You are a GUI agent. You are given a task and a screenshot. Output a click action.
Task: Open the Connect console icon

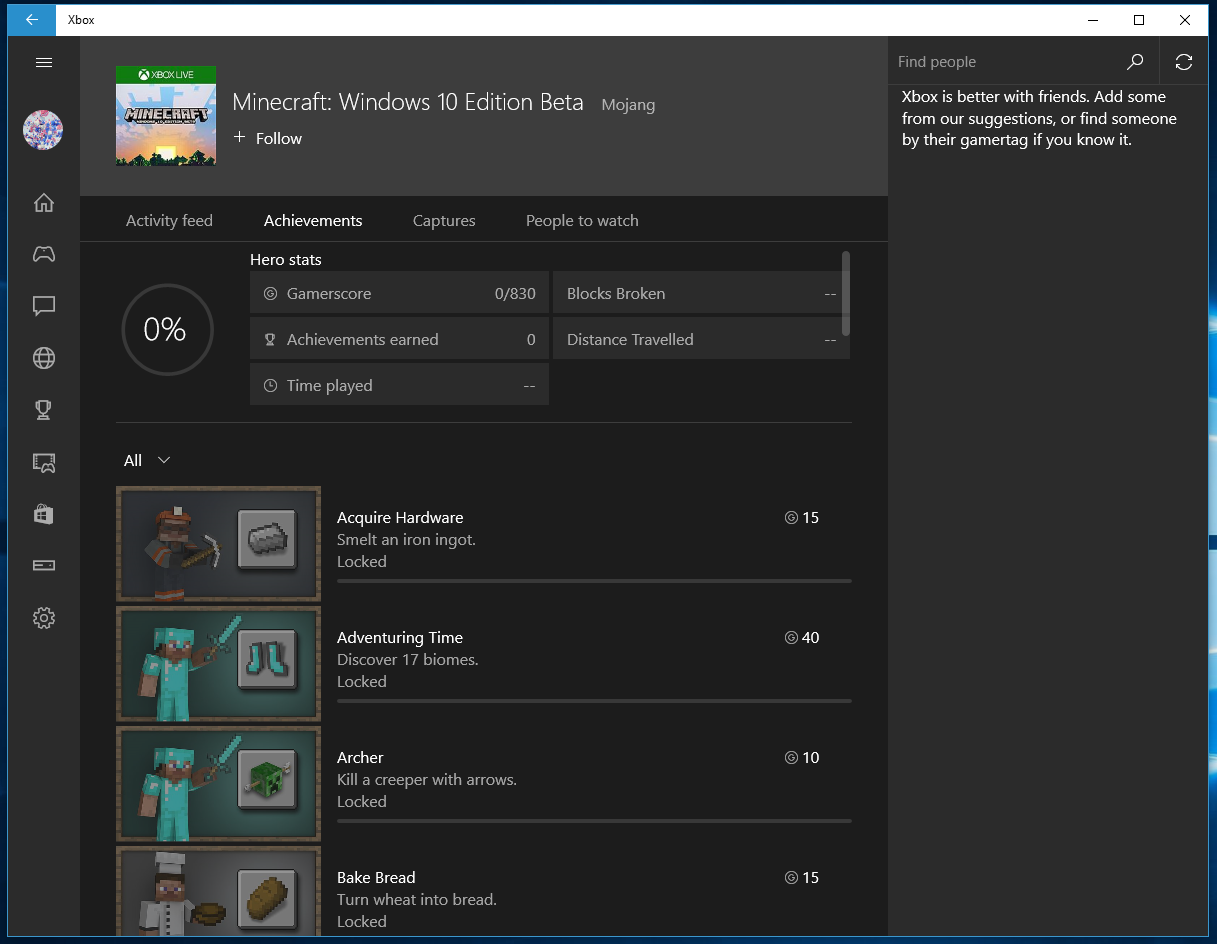tap(43, 565)
